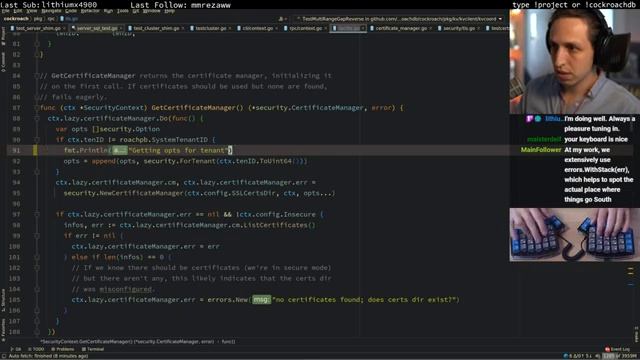Click the rpc breadcrumb in navigation bar
The width and height of the screenshot is (640, 360).
(x=51, y=19)
